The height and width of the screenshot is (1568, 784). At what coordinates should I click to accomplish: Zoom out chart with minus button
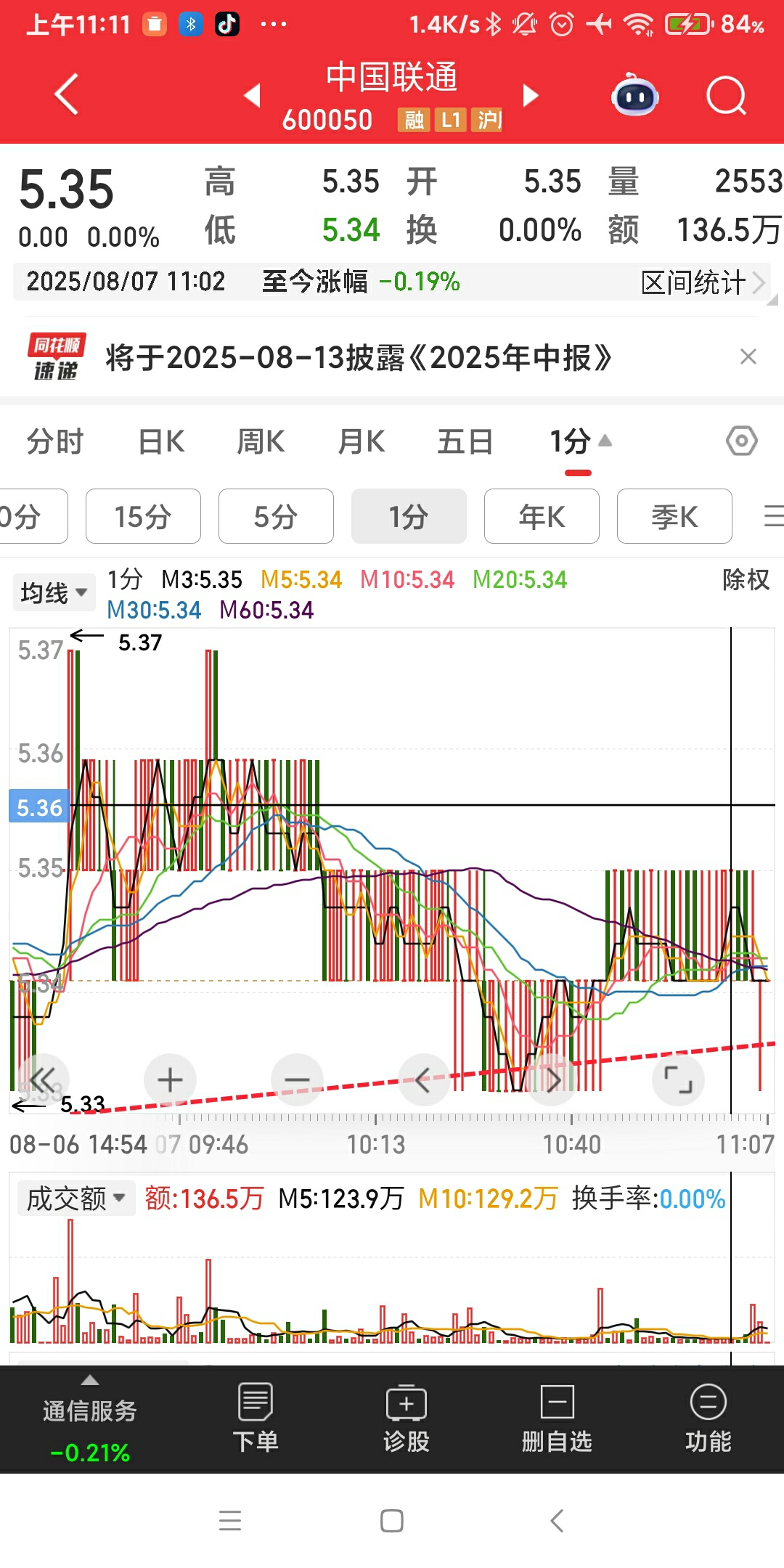[297, 1079]
